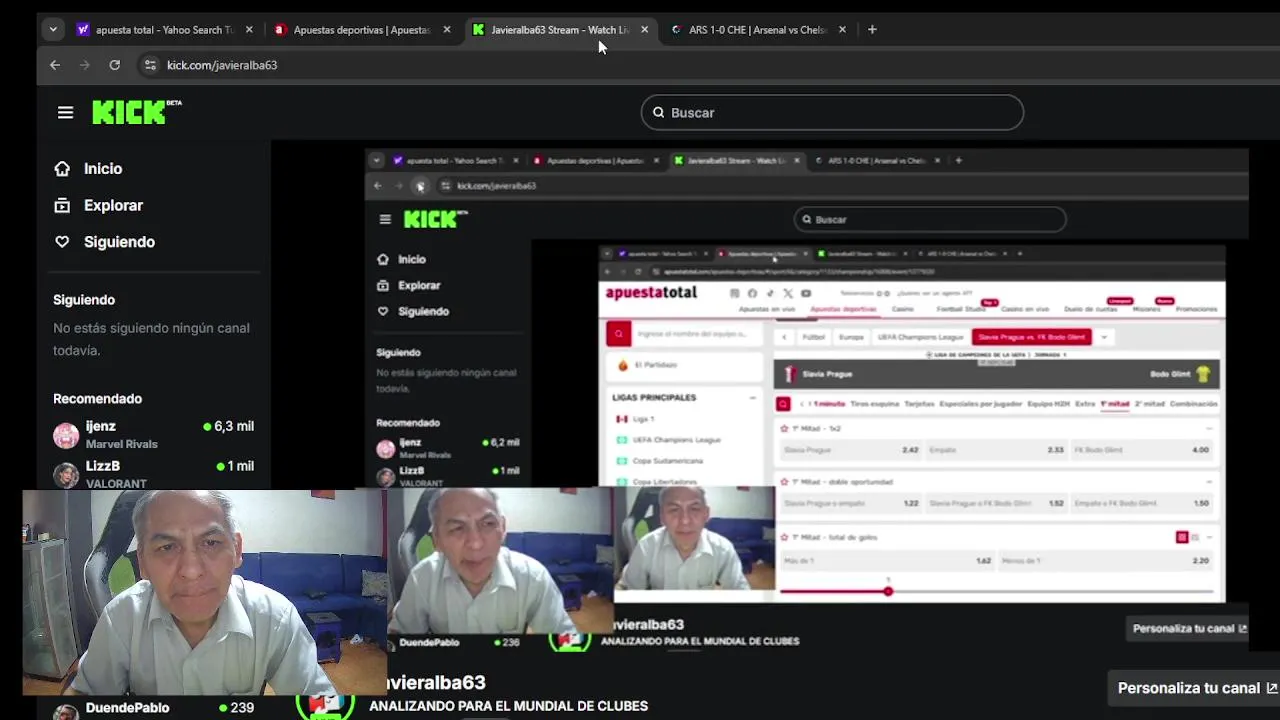Viewport: 1280px width, 720px height.
Task: Open Kick's hamburger menu in outer browser
Action: coord(65,113)
